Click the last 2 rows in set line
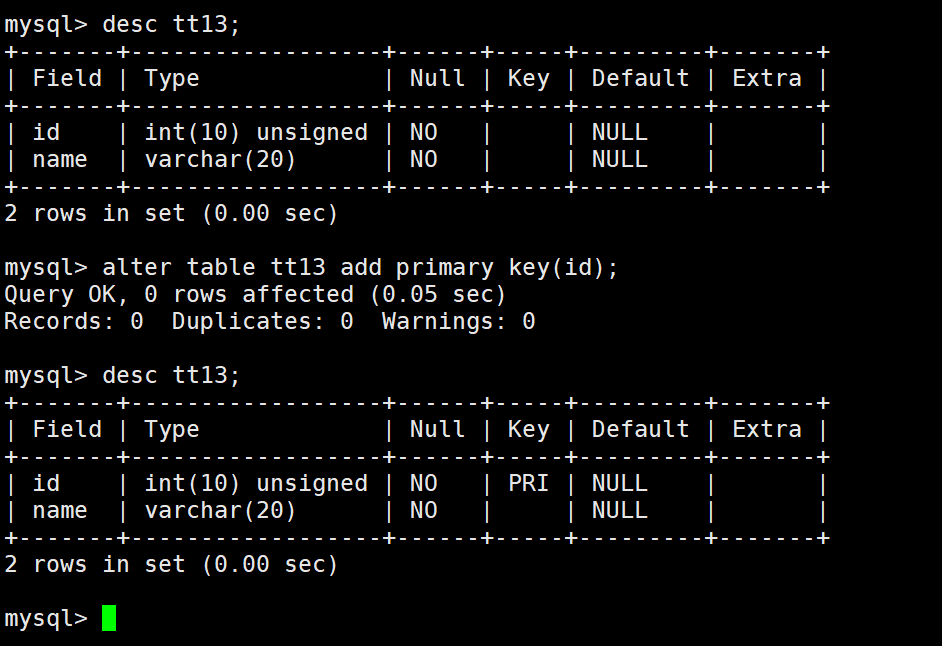This screenshot has width=942, height=646. pos(171,564)
